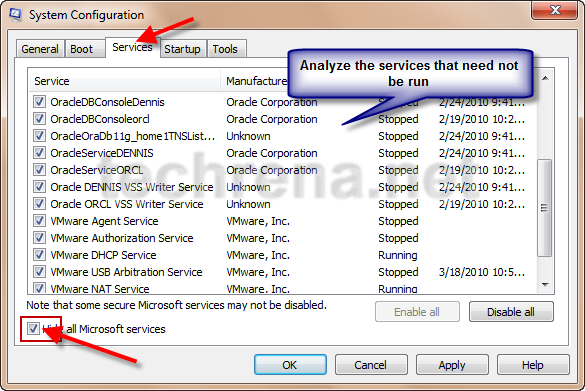
Task: Click Unknown manufacturer in Oracle ORCL VSS row
Action: pos(248,204)
